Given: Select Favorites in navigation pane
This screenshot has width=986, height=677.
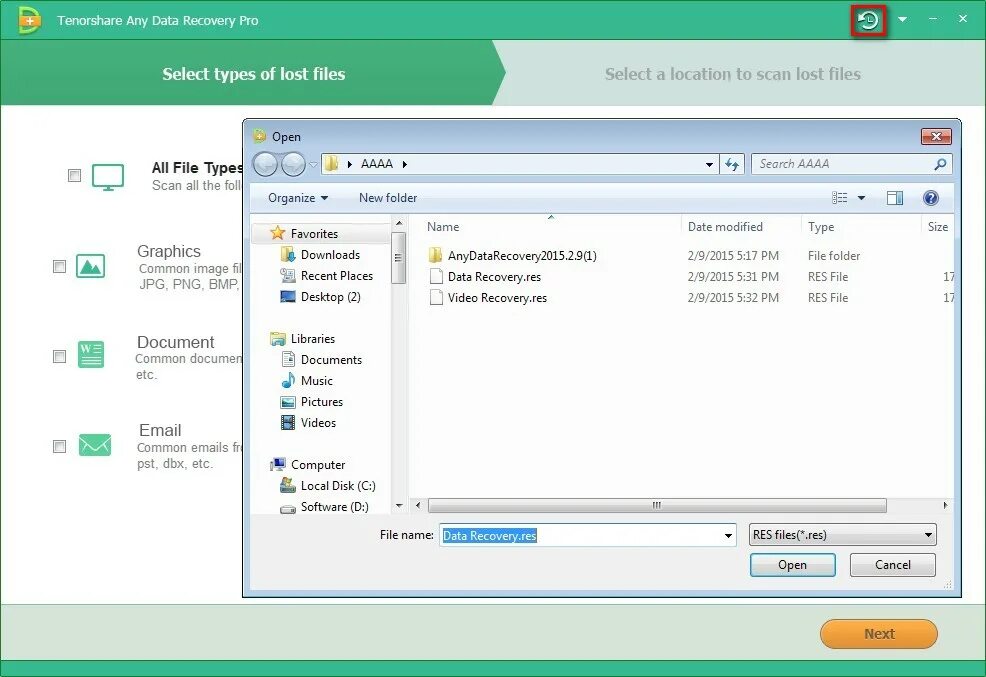Looking at the screenshot, I should pos(314,233).
